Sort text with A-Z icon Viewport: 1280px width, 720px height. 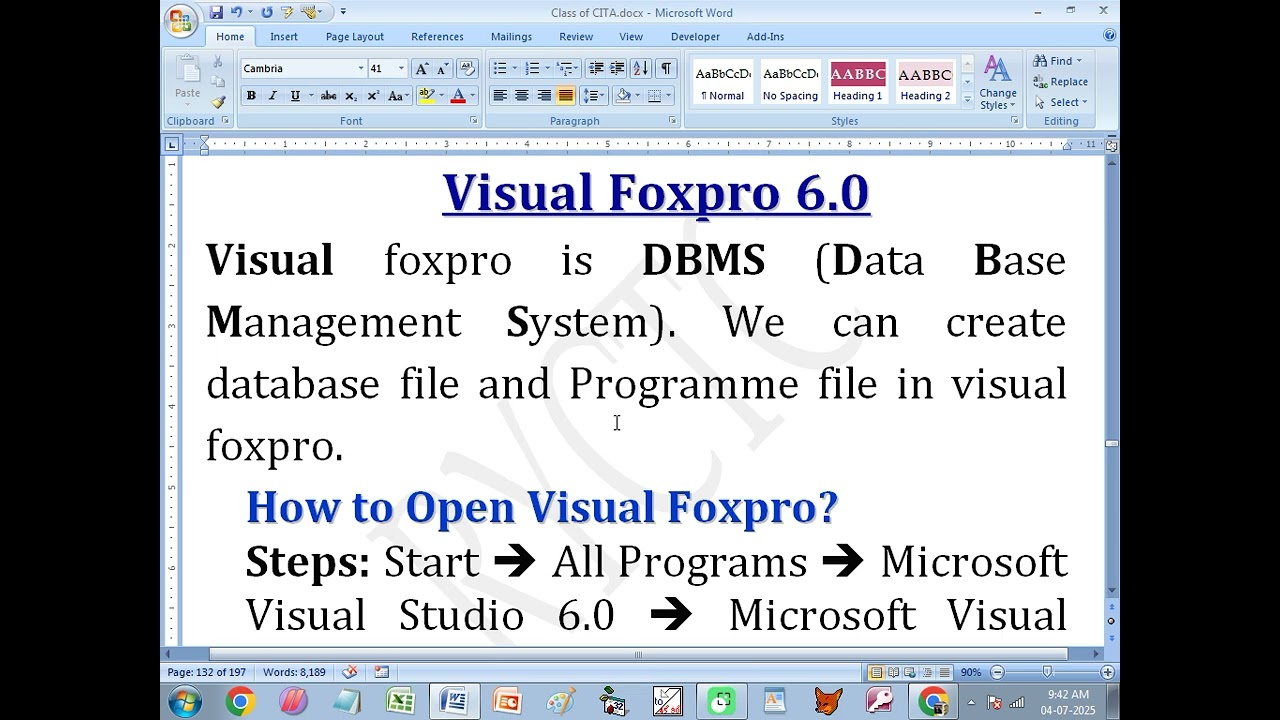tap(640, 68)
